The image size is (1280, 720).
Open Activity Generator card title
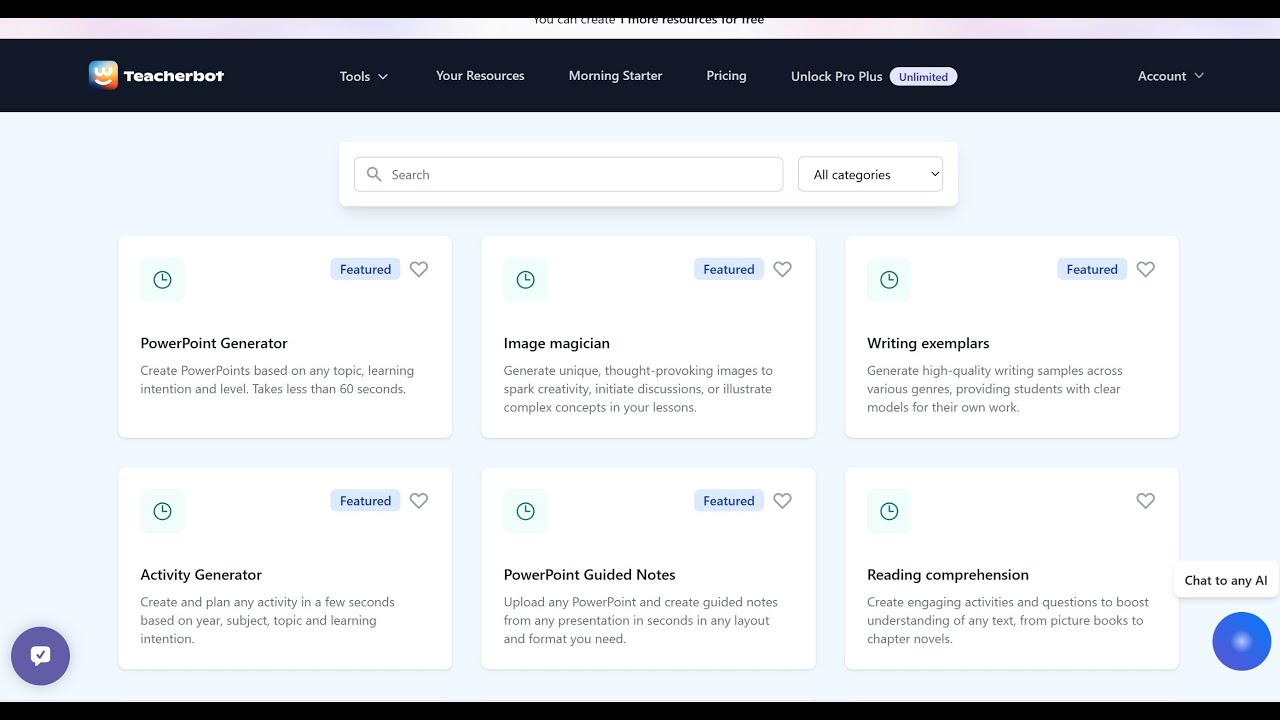(201, 575)
